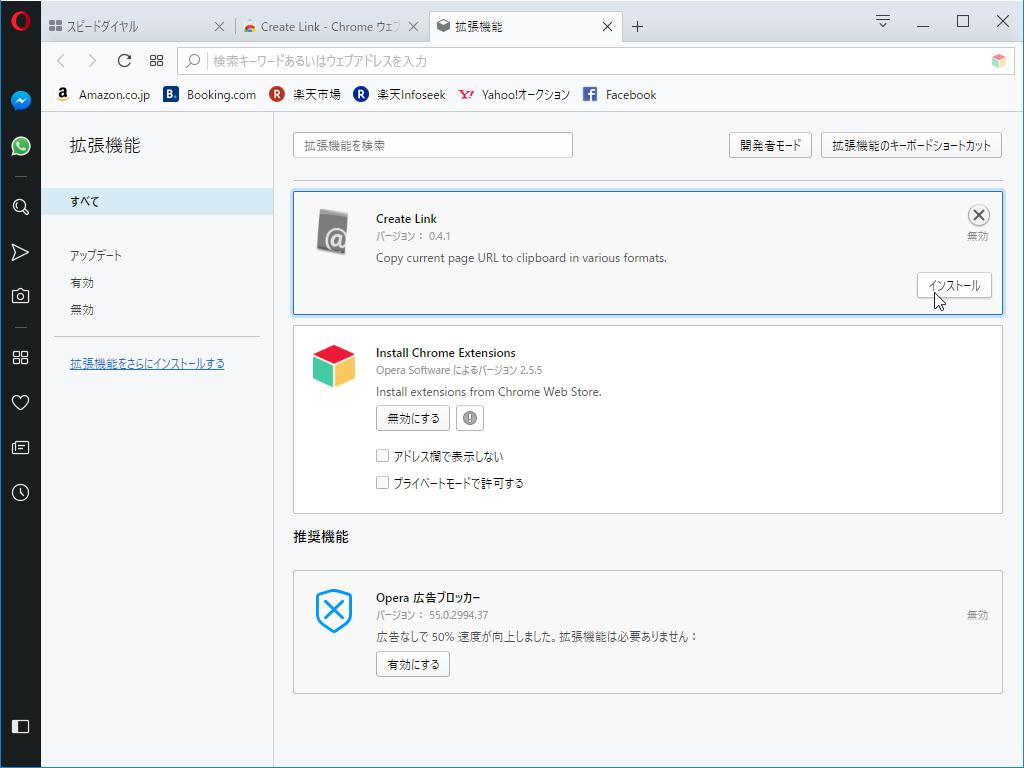Switch to the Create Link web store tab
This screenshot has width=1024, height=768.
320,27
